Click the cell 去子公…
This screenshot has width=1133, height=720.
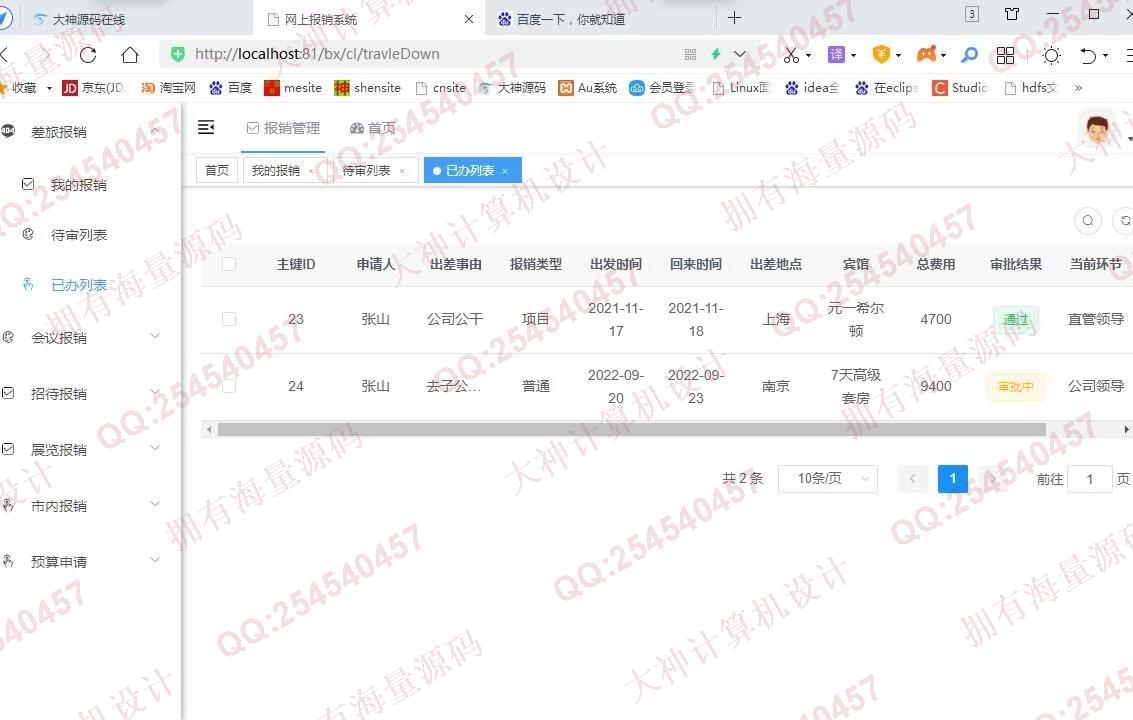pyautogui.click(x=454, y=387)
